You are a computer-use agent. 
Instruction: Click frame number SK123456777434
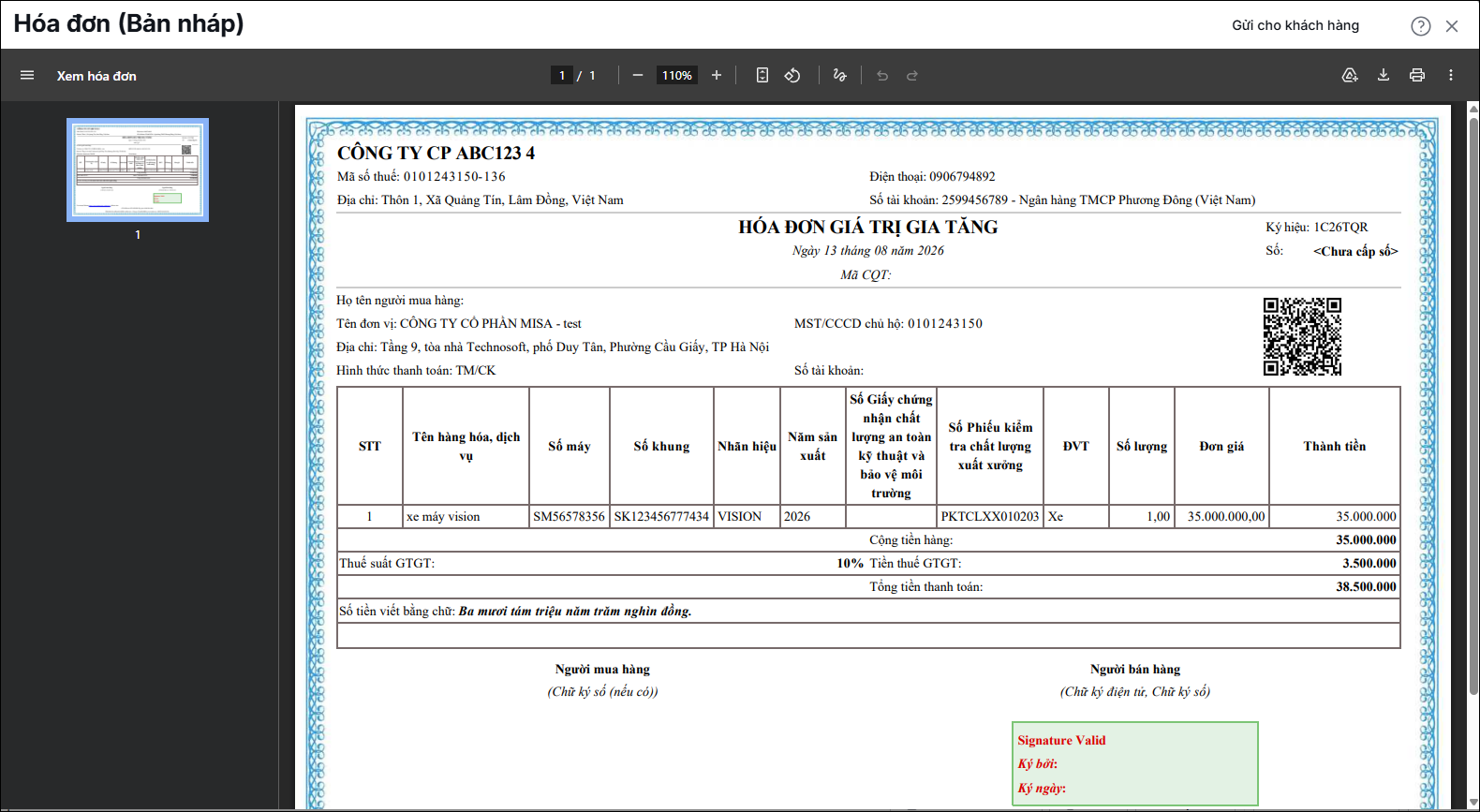661,516
